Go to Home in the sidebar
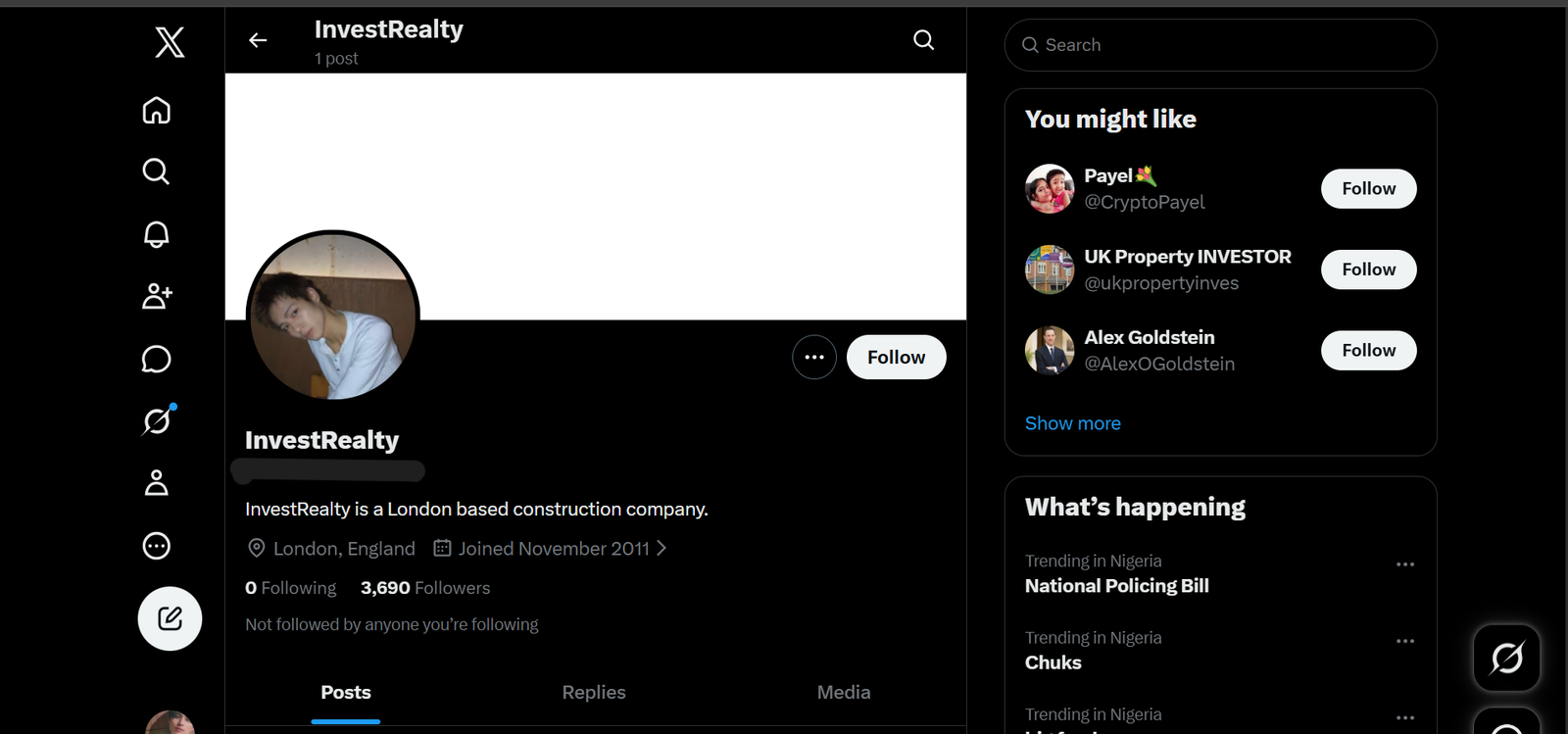This screenshot has height=734, width=1568. pos(157,110)
